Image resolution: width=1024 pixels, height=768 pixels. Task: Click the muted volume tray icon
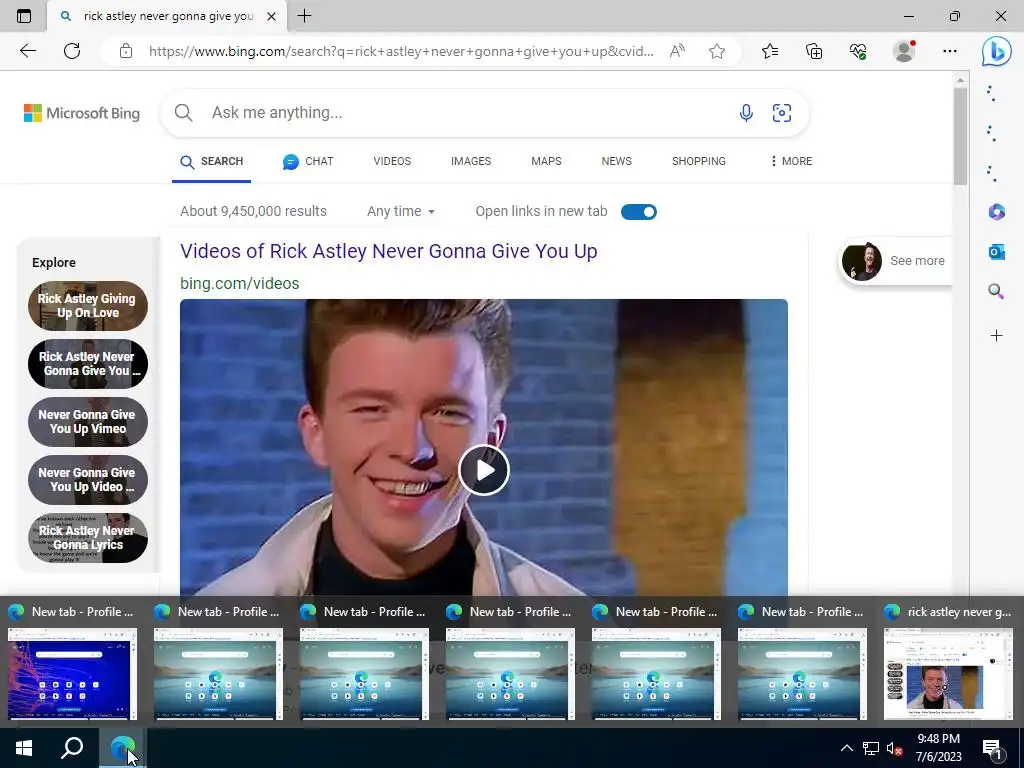tap(895, 748)
